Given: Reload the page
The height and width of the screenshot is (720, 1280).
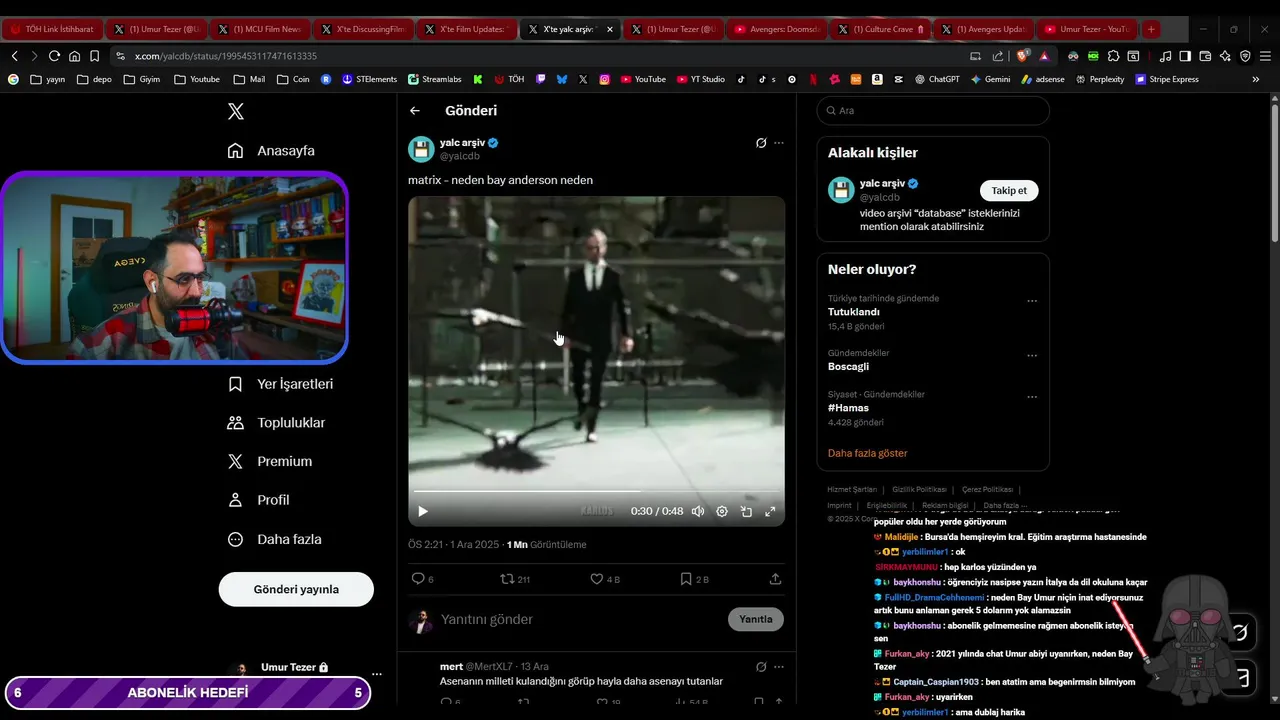Looking at the screenshot, I should [54, 56].
